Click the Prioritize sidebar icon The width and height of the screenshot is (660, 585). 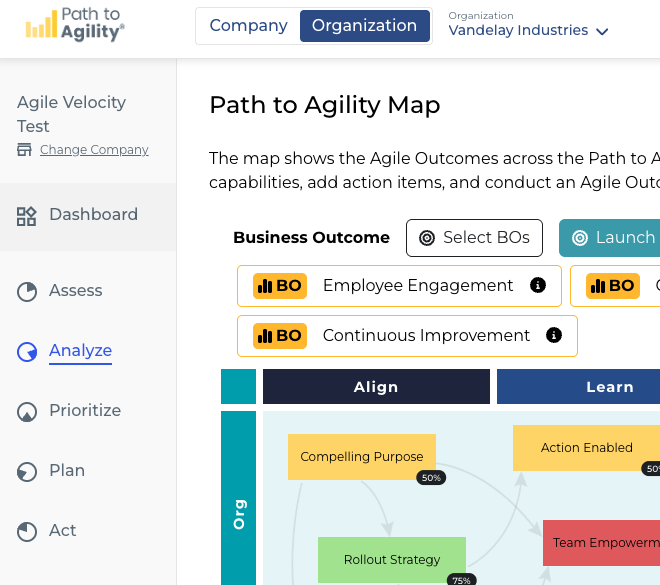[x=27, y=411]
